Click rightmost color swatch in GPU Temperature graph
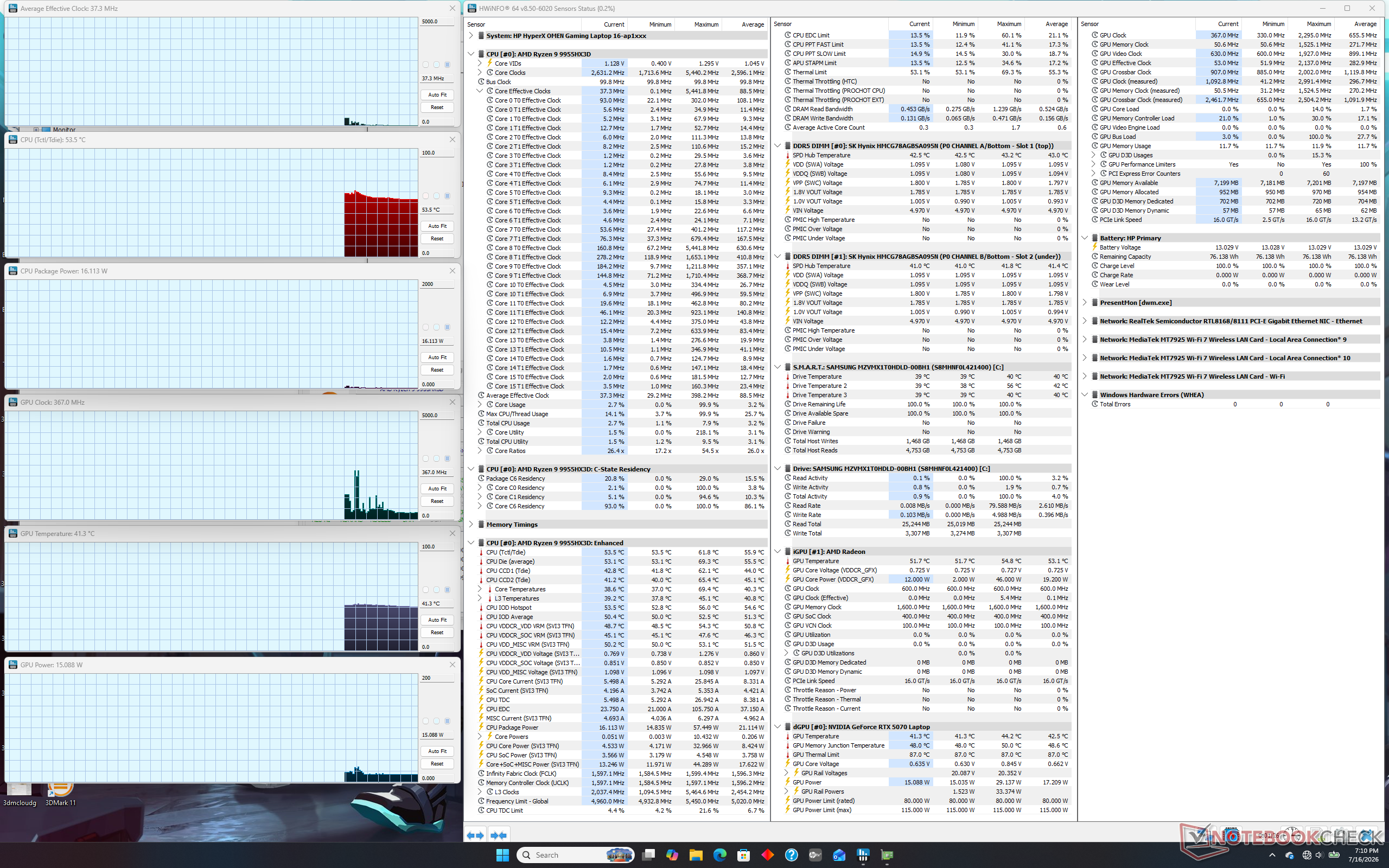 pos(447,590)
